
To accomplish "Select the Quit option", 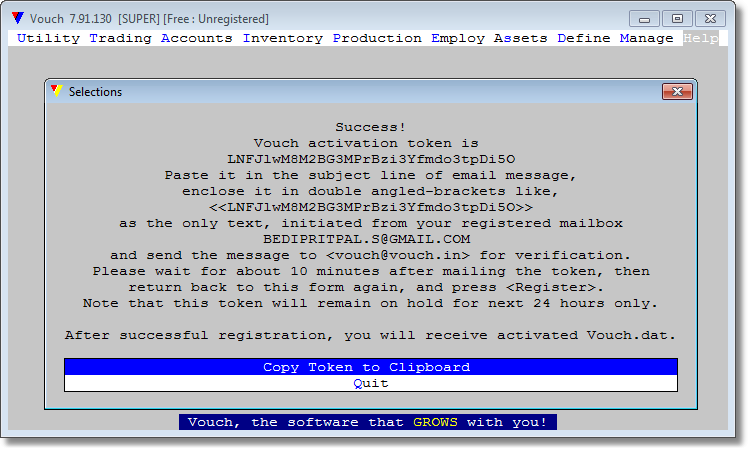I will (x=371, y=383).
